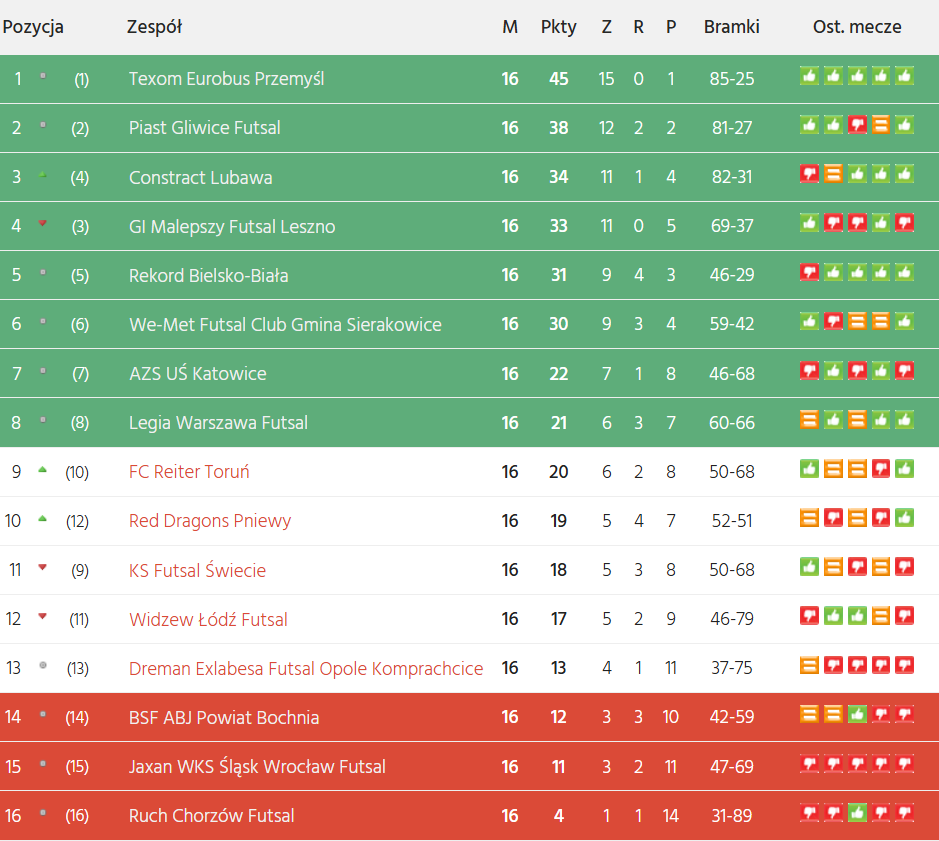939x841 pixels.
Task: Click the red loss icon in Rekord Bielsko-Biała row
Action: click(809, 272)
